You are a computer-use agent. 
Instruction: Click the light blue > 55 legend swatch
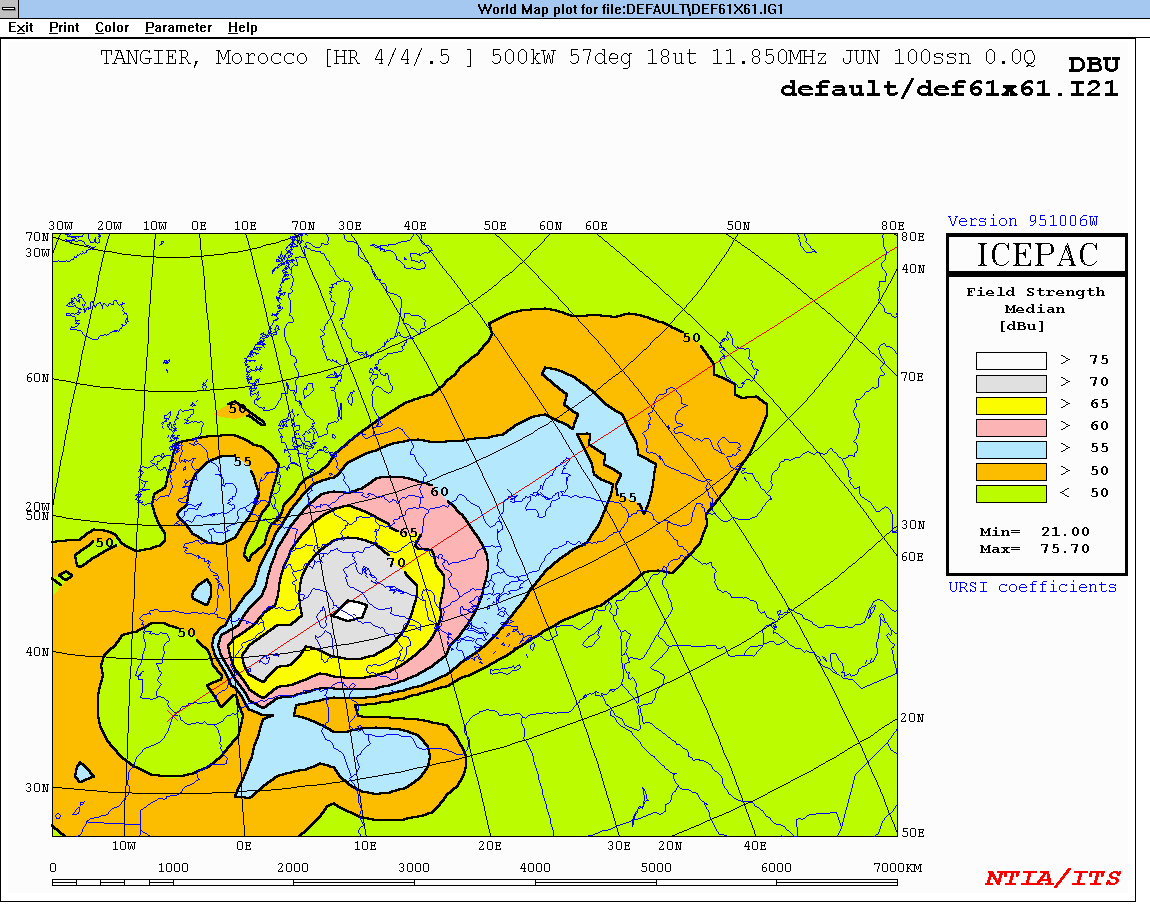tap(1011, 449)
